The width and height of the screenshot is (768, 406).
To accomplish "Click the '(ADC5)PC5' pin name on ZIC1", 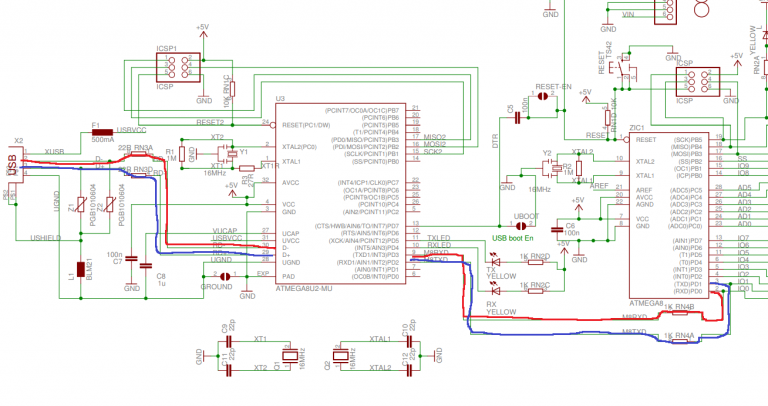I will [686, 190].
